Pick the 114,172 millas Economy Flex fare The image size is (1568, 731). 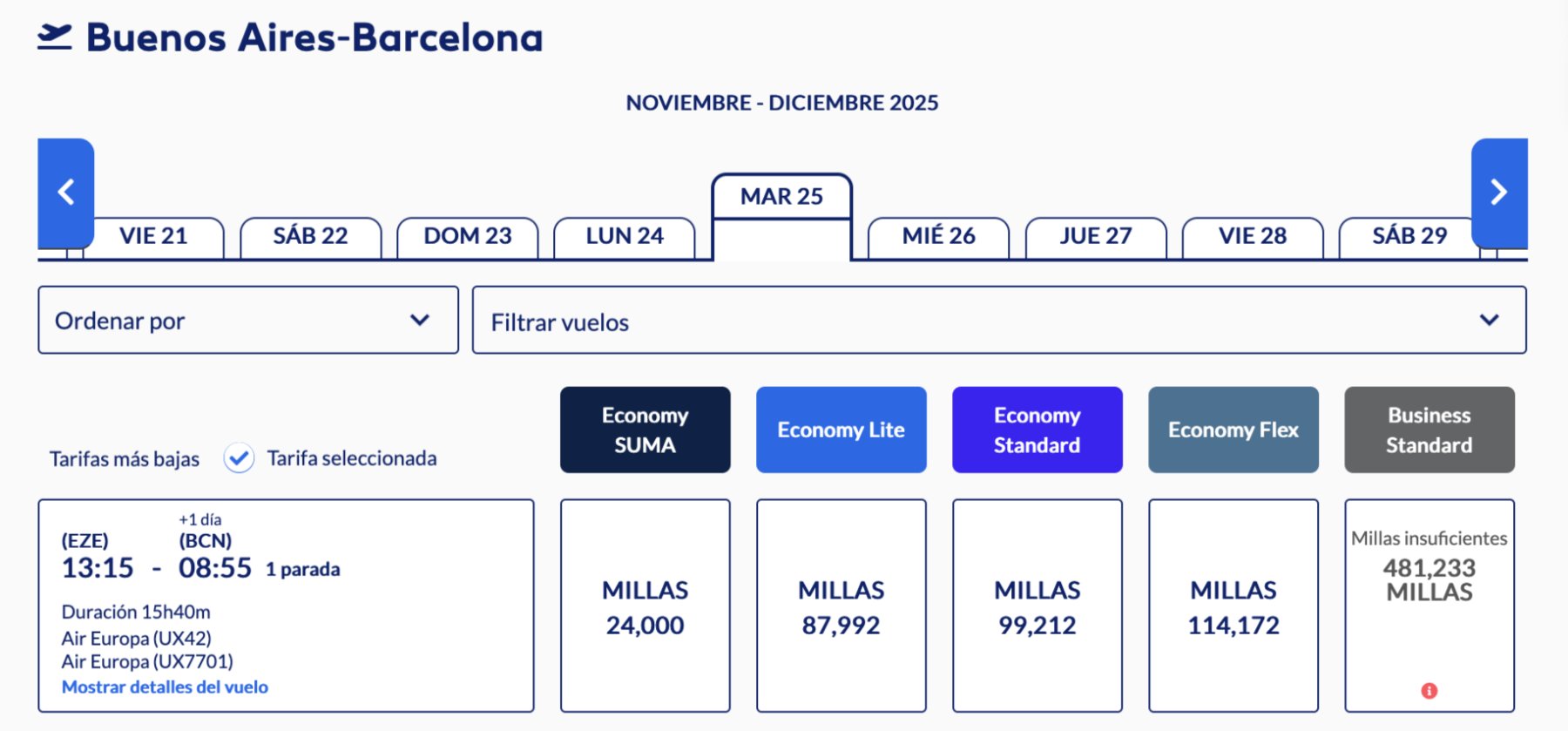click(x=1233, y=606)
